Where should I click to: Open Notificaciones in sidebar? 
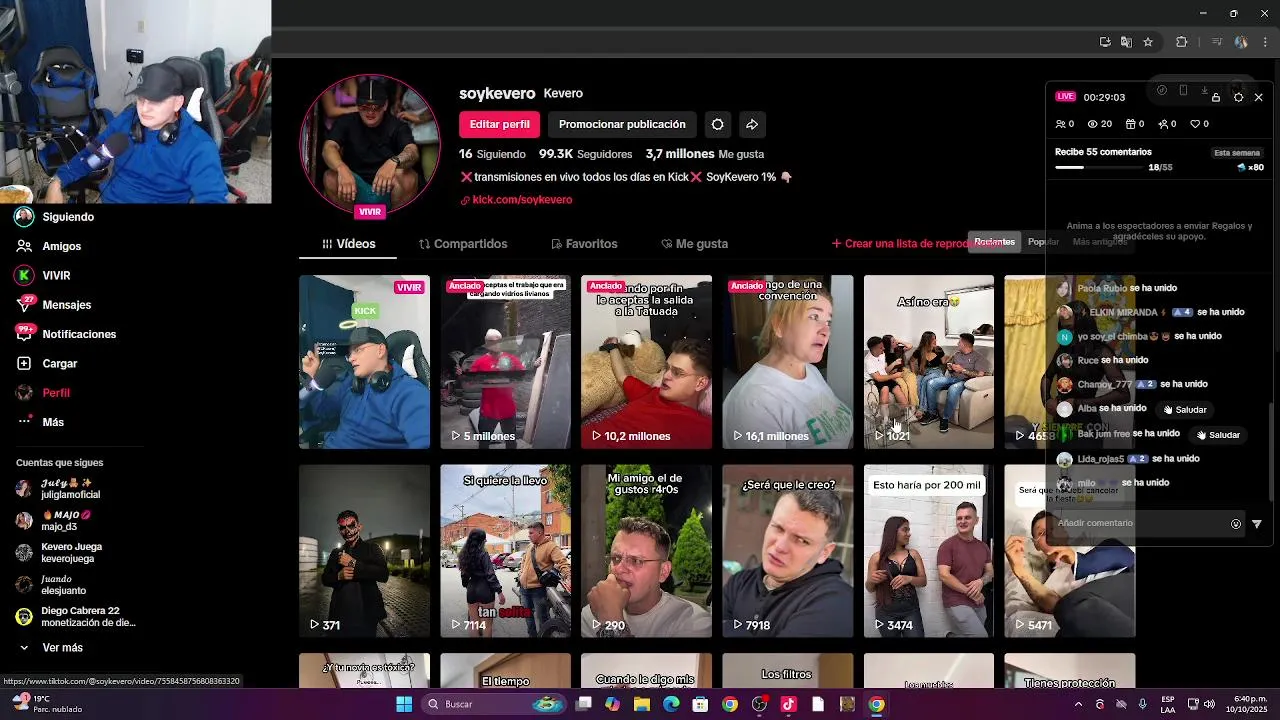66,334
